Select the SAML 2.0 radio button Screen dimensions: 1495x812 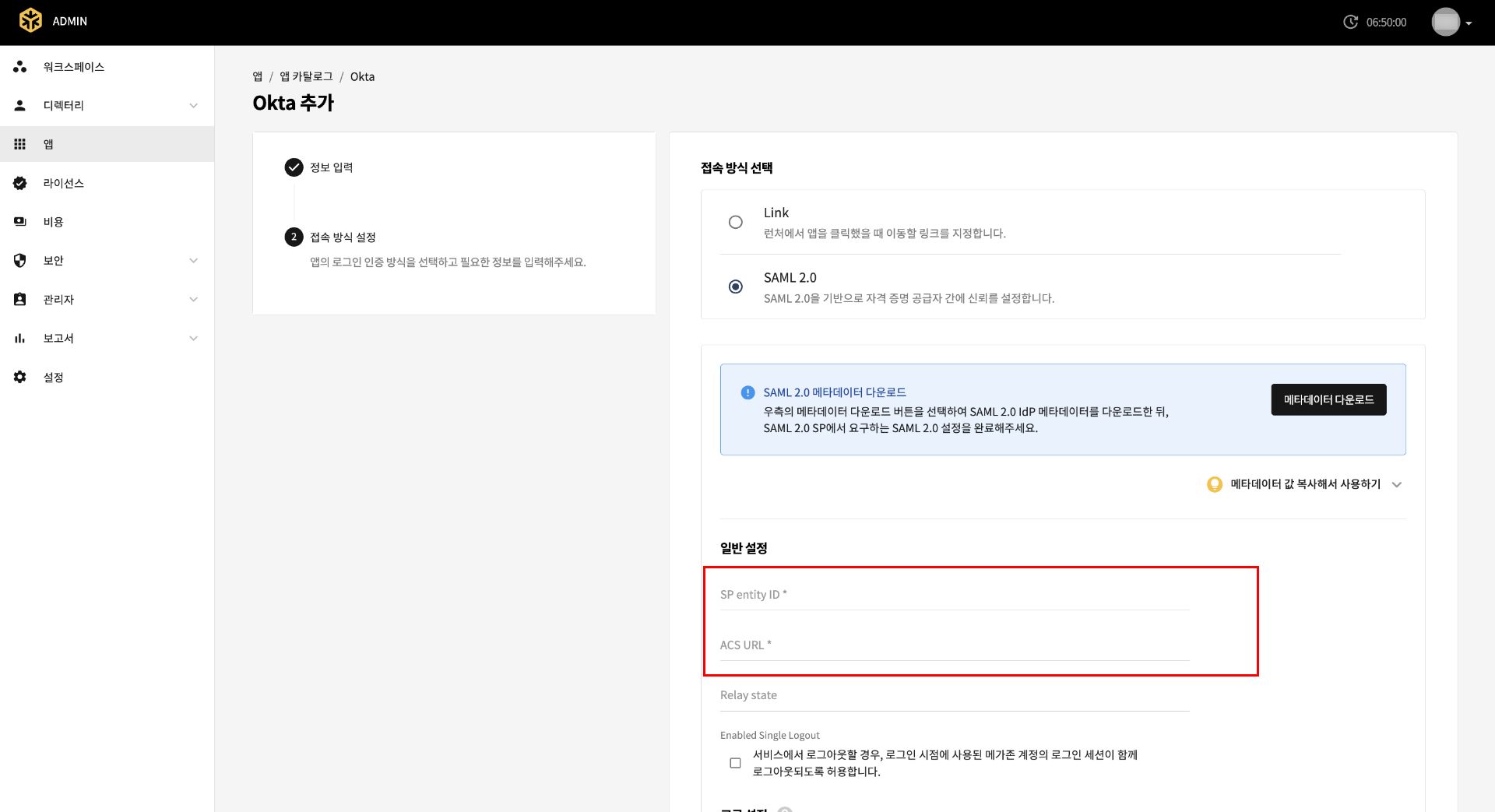735,286
